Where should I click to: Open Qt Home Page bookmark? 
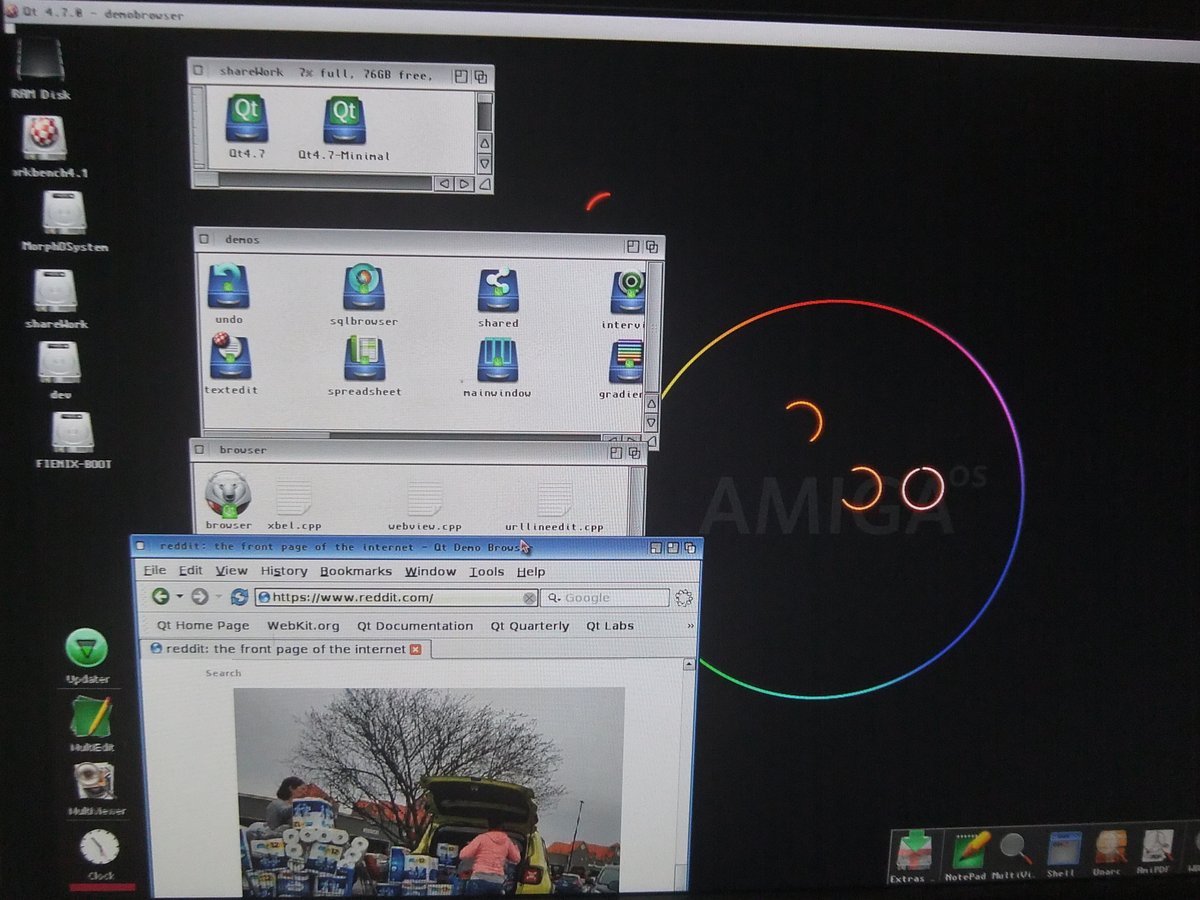(x=203, y=625)
